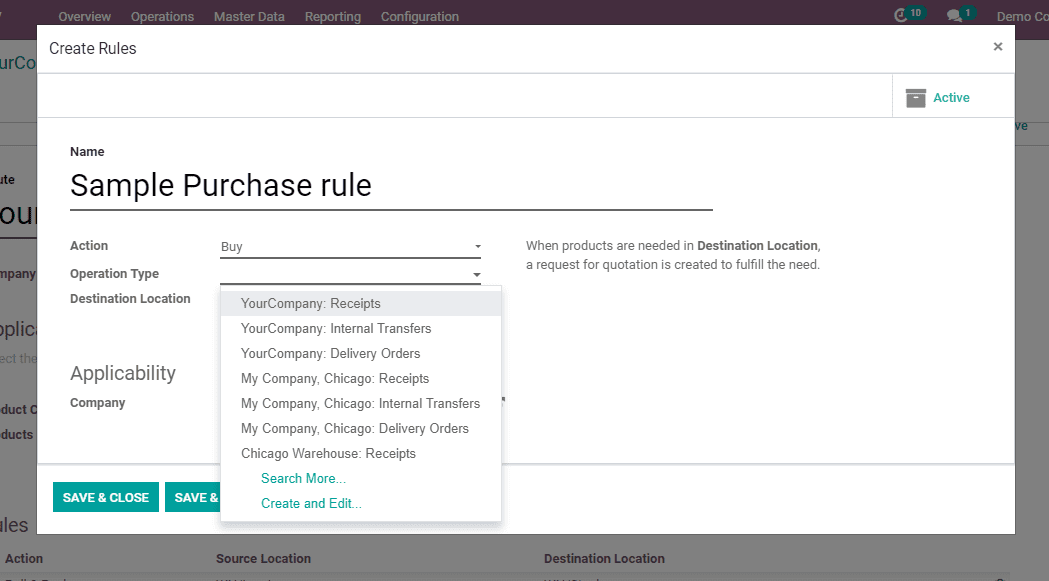Pick Chicago Warehouse: Receipts option
1049x581 pixels.
coord(361,453)
